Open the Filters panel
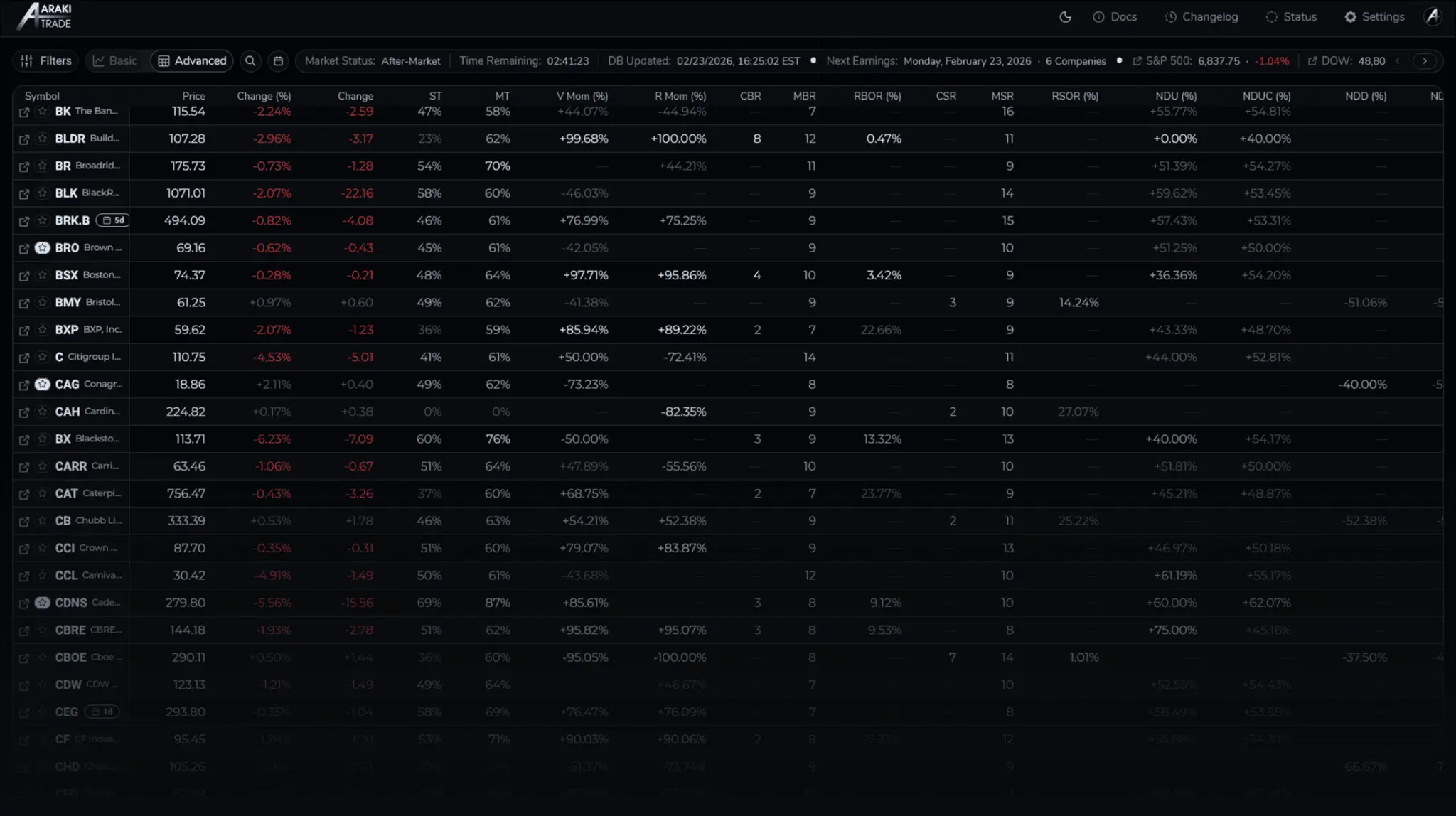This screenshot has height=816, width=1456. pos(46,61)
